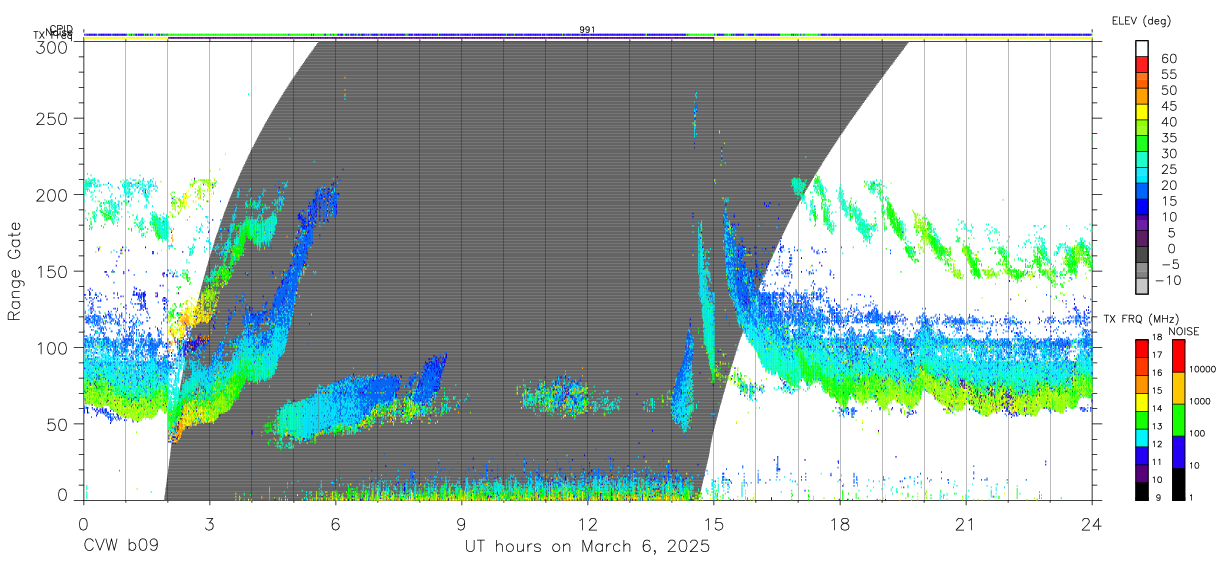
Task: Click the 30 label on ELEV colorbar
Action: click(1169, 153)
